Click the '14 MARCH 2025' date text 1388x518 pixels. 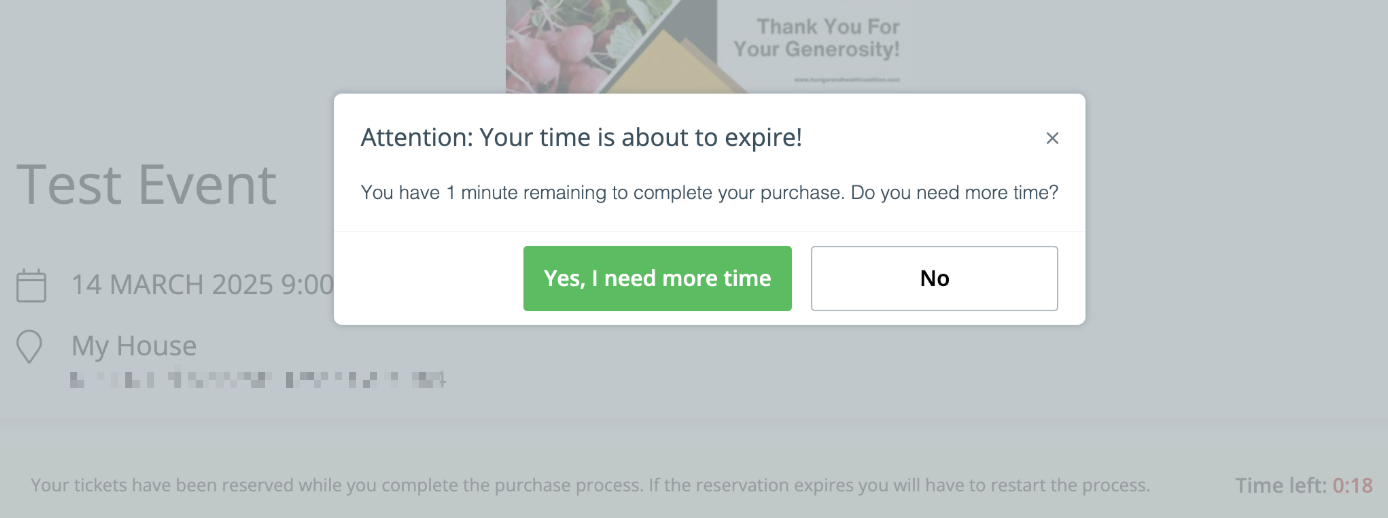[172, 285]
